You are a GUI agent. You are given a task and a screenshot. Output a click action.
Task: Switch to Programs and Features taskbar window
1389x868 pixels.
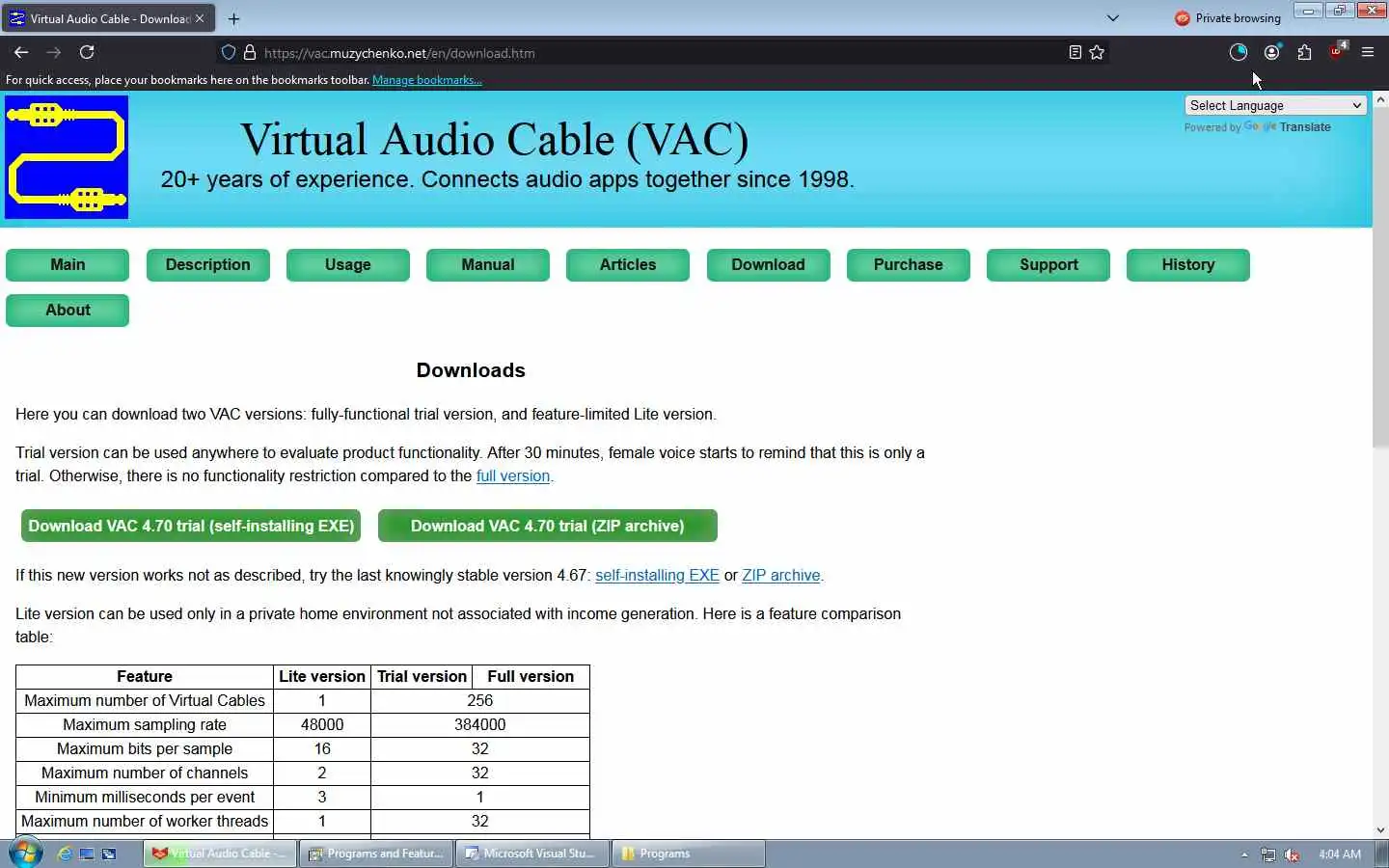tap(376, 854)
